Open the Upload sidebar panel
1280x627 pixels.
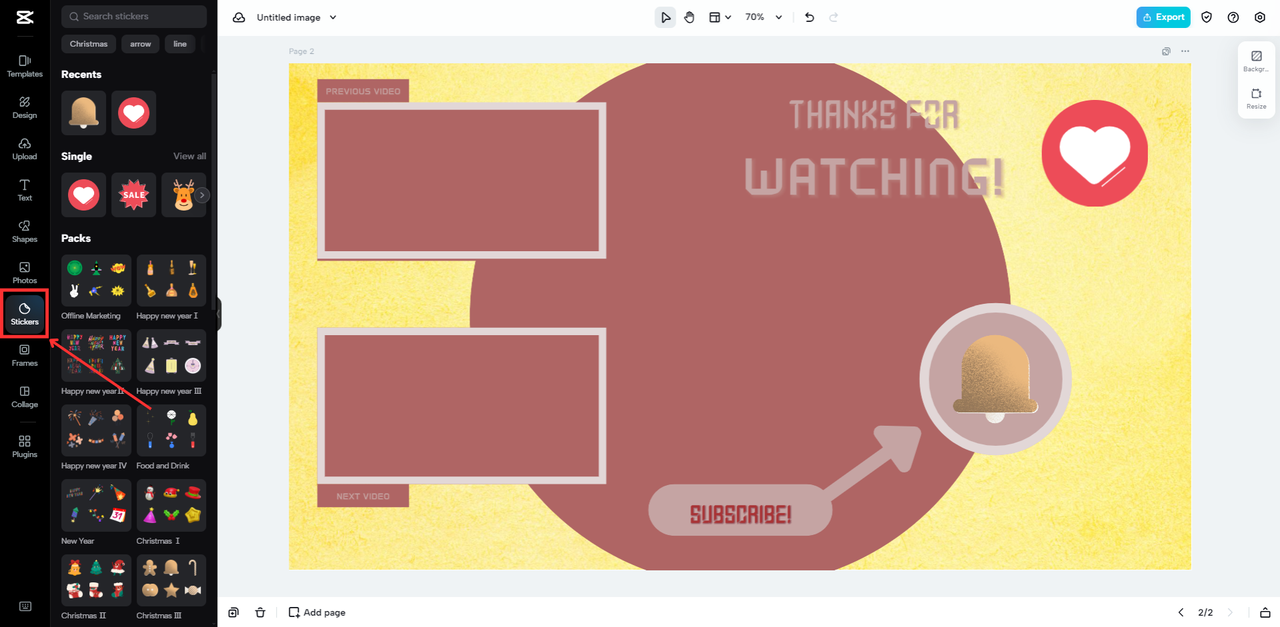(25, 149)
